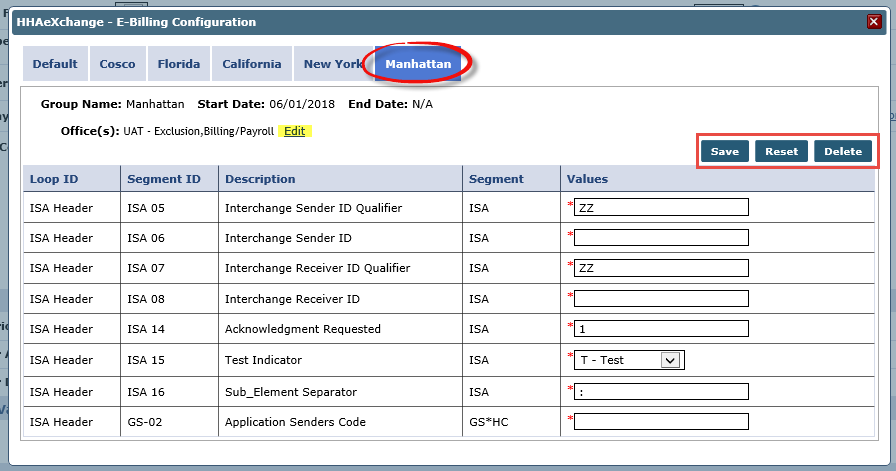This screenshot has height=471, width=896.
Task: Focus the Sub_Element Separator input
Action: coord(661,391)
